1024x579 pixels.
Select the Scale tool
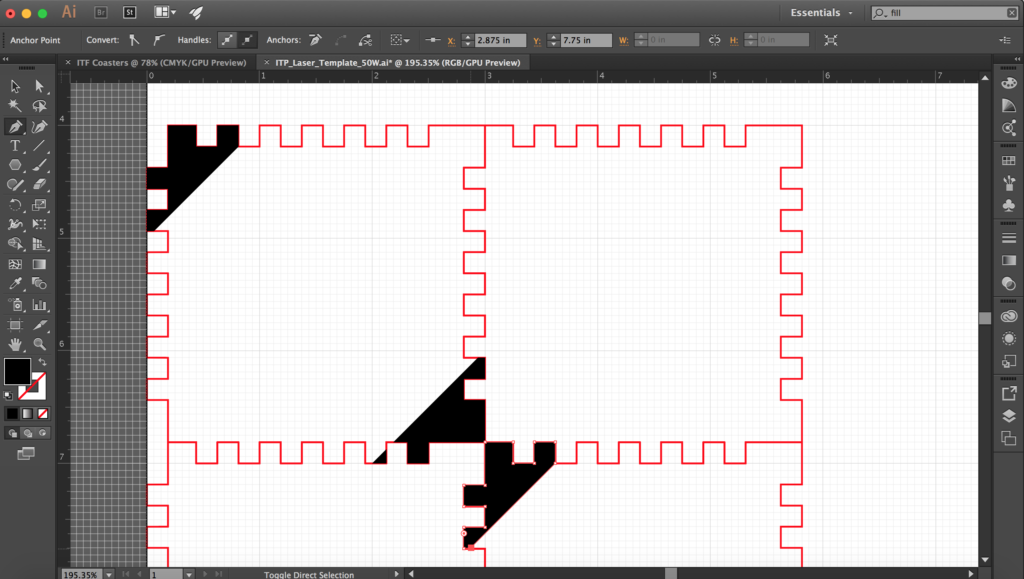[39, 205]
